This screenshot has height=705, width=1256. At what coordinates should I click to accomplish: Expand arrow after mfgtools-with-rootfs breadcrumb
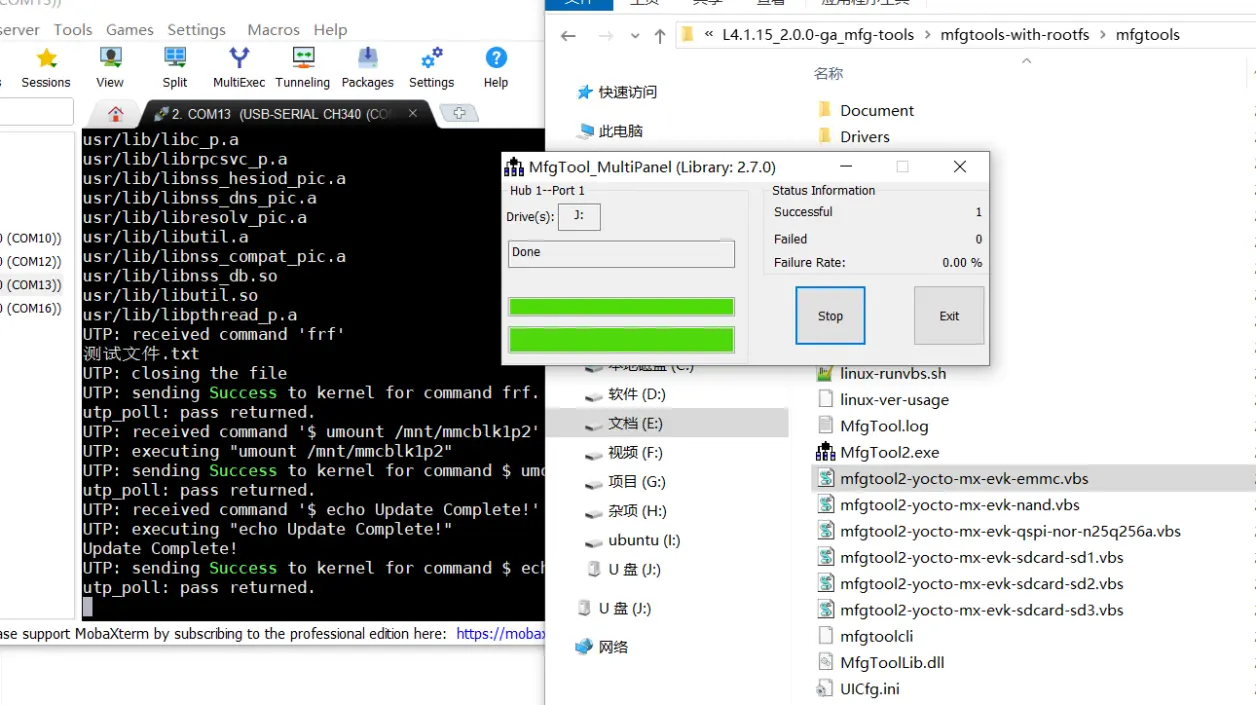(x=1103, y=35)
